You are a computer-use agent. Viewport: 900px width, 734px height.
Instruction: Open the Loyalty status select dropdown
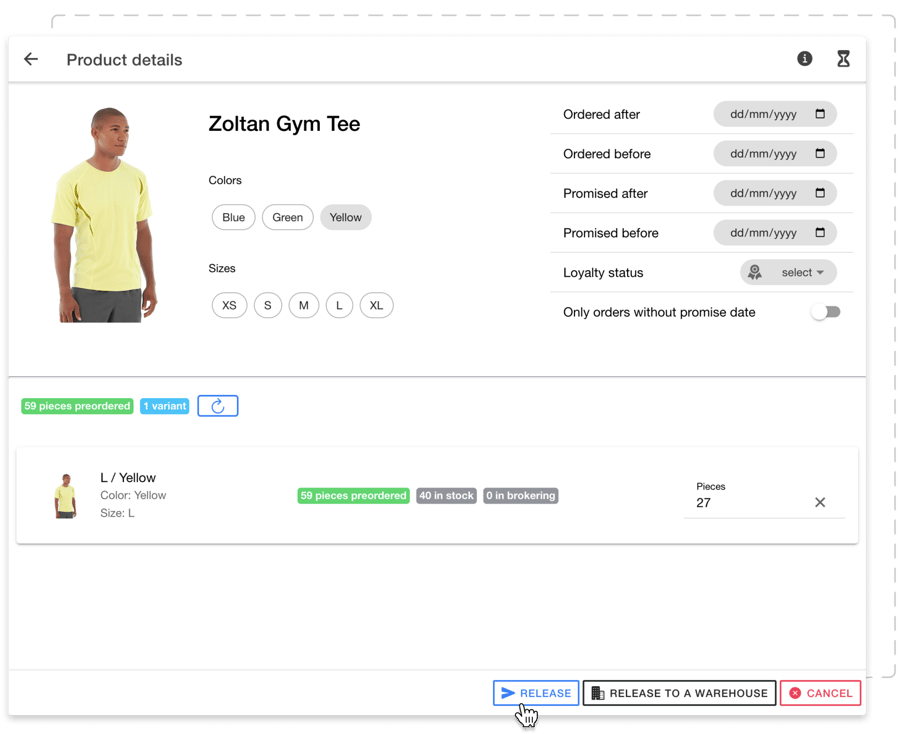(788, 272)
